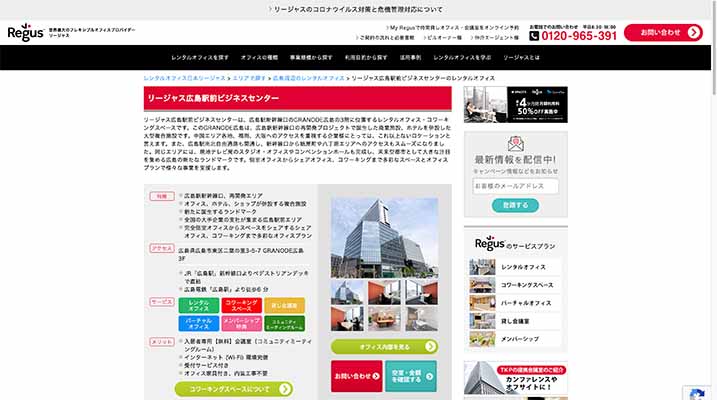Open レンタルオフィスを学ぶ navigation menu
This screenshot has height=400, width=717.
pyautogui.click(x=462, y=58)
